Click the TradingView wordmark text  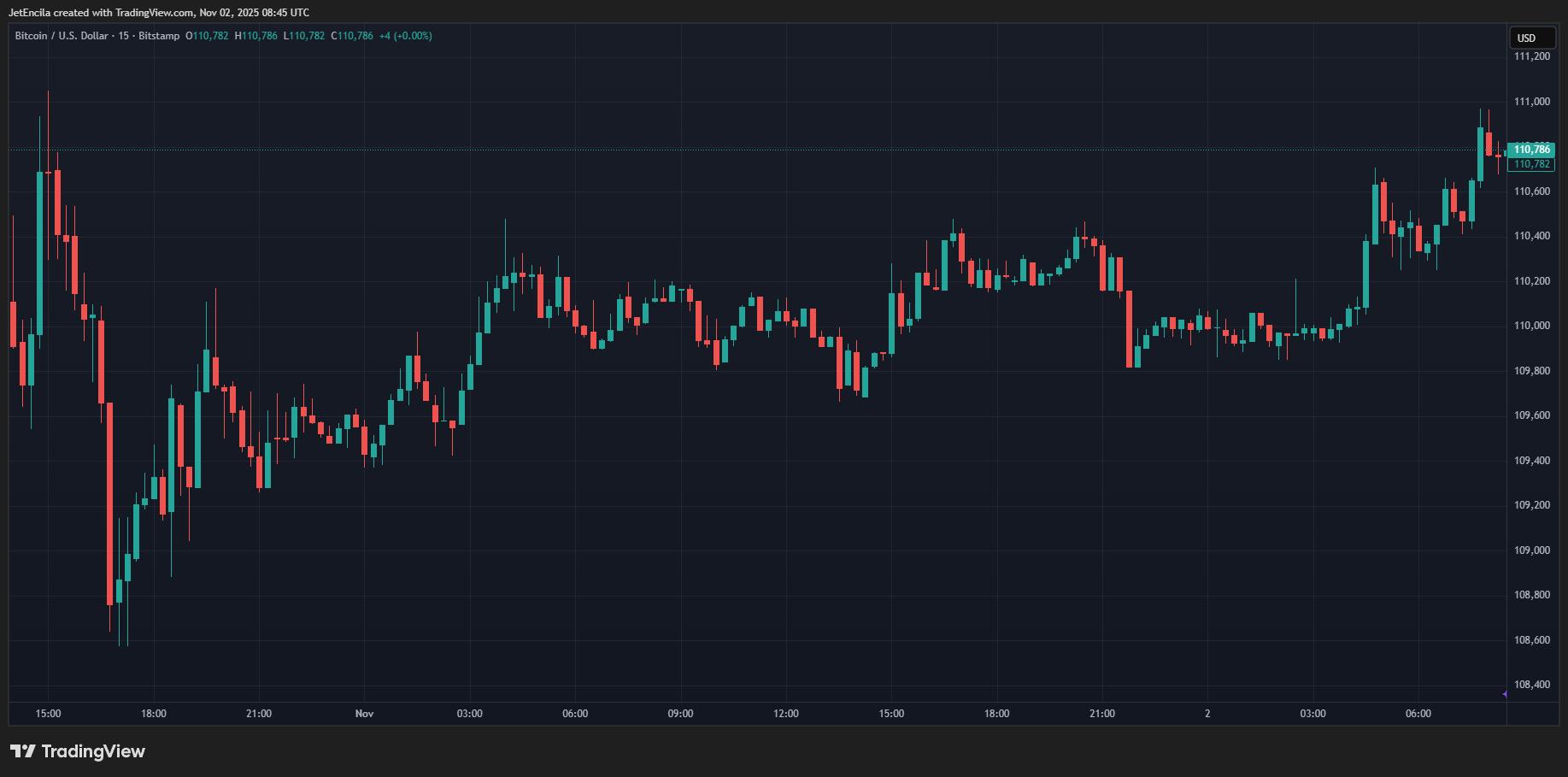[x=93, y=751]
